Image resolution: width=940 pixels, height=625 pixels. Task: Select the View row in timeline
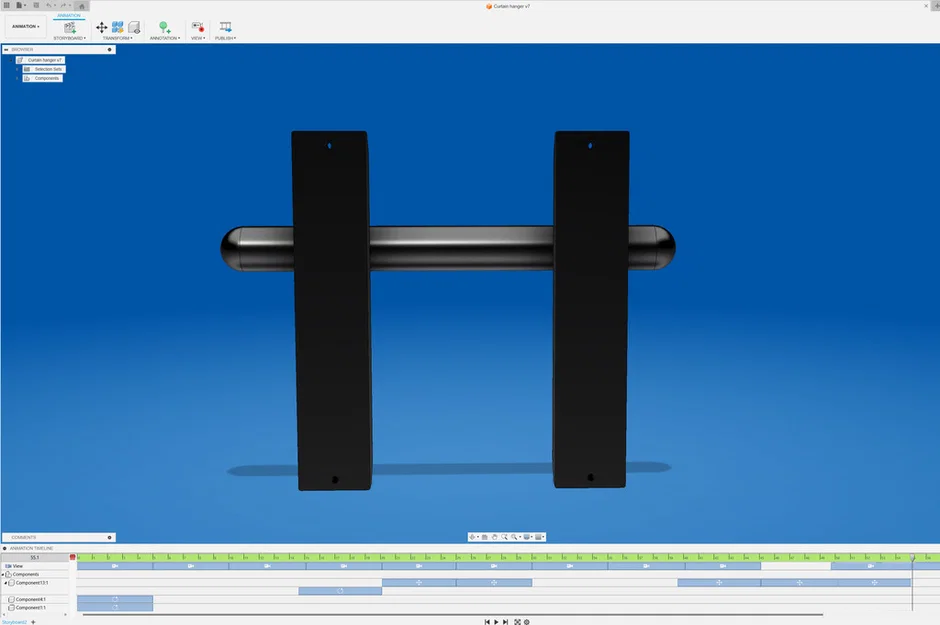tap(35, 566)
